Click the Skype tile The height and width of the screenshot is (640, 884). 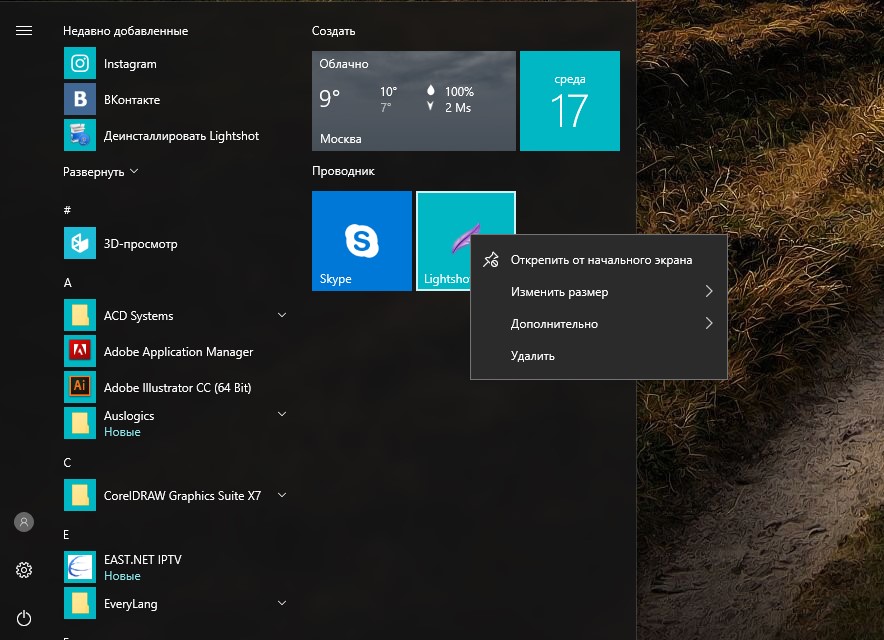click(362, 241)
